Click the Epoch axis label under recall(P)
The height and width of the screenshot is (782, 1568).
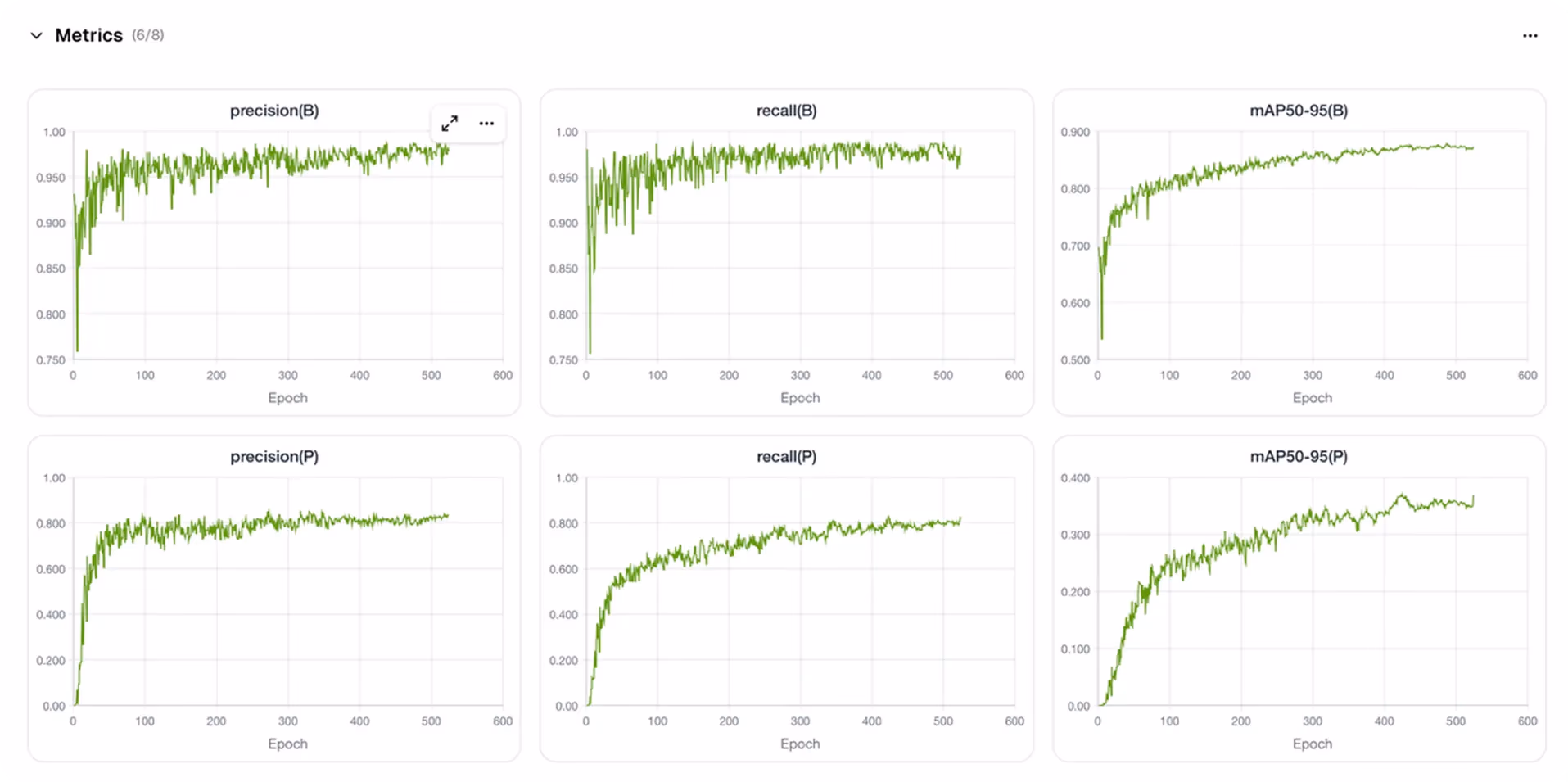(800, 744)
